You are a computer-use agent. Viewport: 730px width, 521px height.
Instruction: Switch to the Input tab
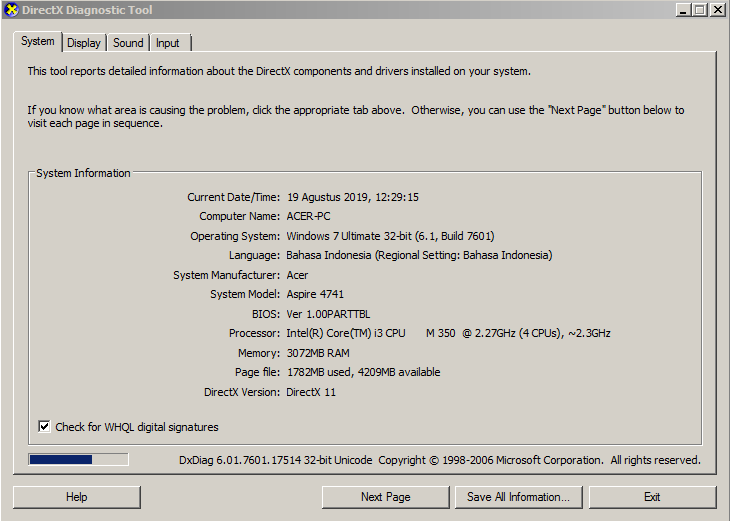click(x=168, y=43)
